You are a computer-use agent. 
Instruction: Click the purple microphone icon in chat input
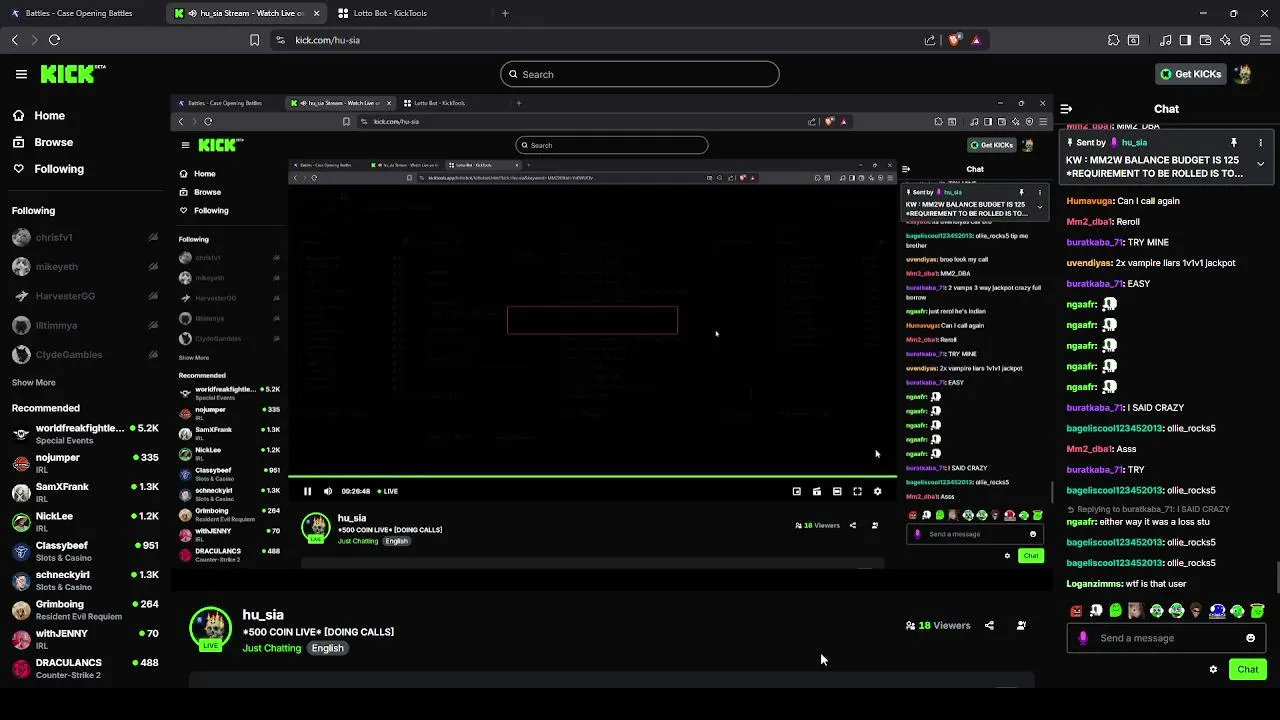pyautogui.click(x=1083, y=638)
